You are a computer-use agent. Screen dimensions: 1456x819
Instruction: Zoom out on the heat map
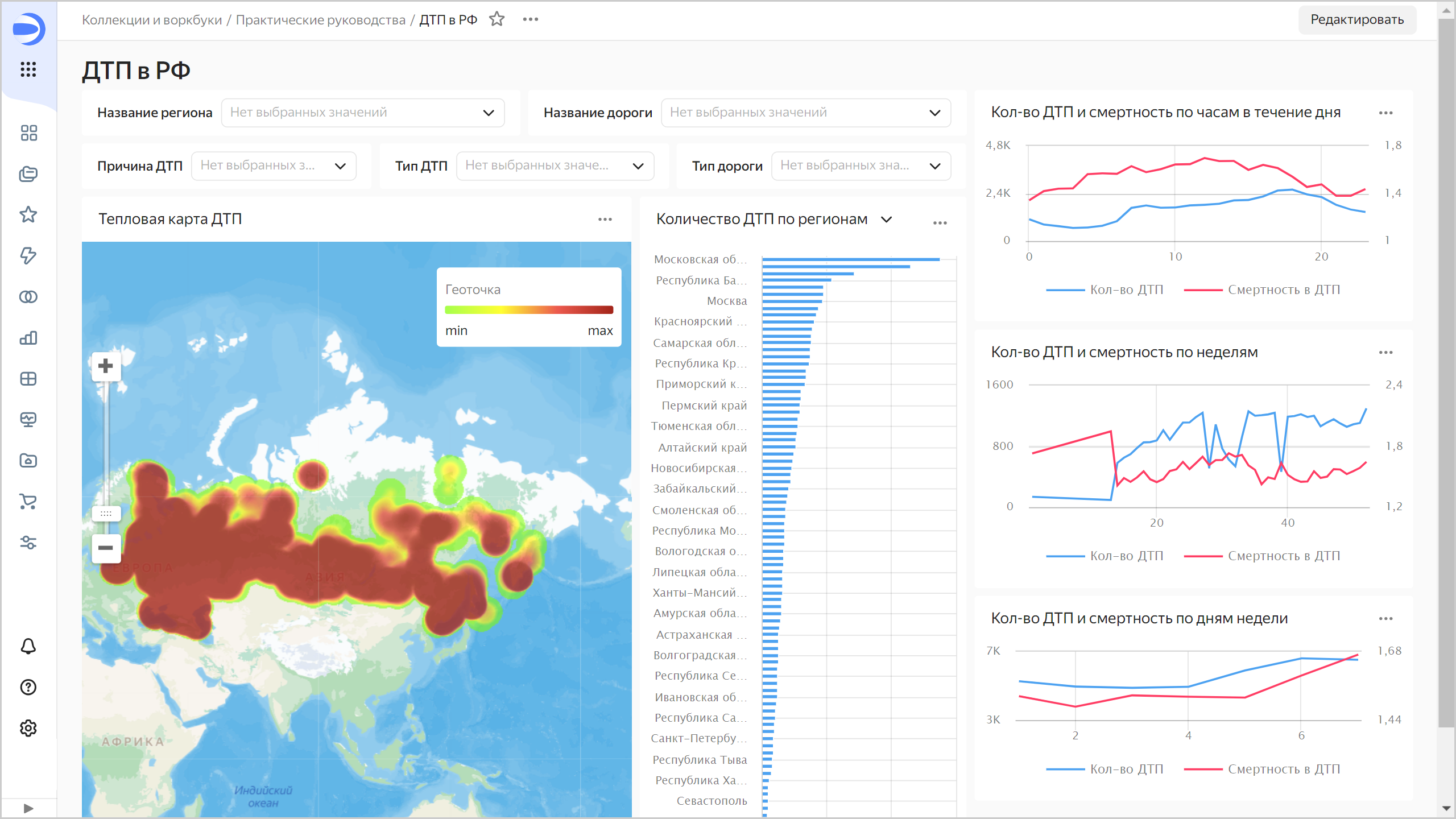(106, 548)
